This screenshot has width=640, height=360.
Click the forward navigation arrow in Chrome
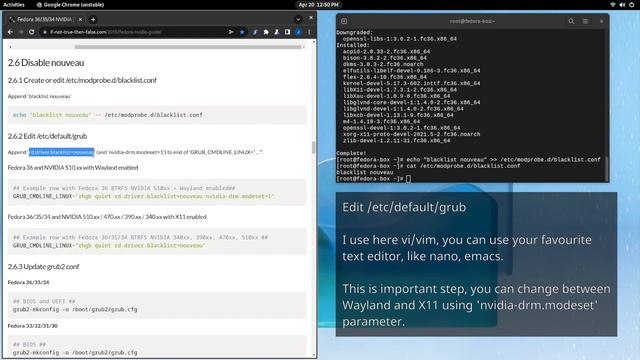pos(21,32)
